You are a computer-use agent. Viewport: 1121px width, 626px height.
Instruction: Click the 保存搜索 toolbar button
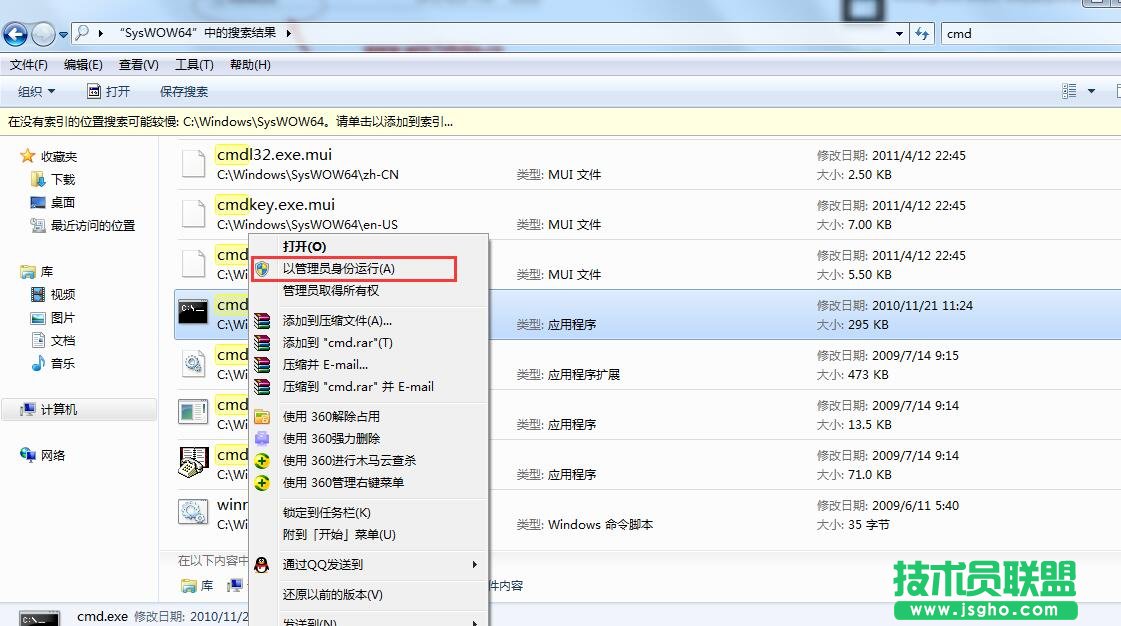[x=182, y=90]
